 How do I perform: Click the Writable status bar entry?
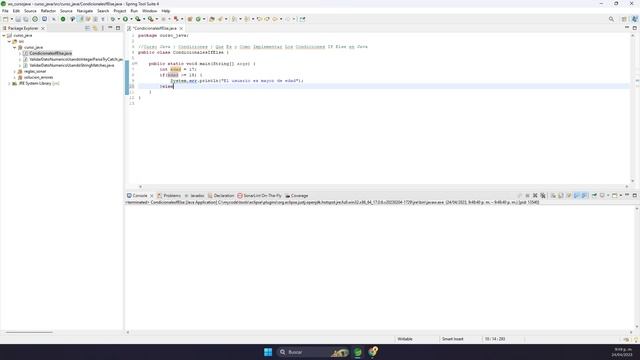pos(405,339)
